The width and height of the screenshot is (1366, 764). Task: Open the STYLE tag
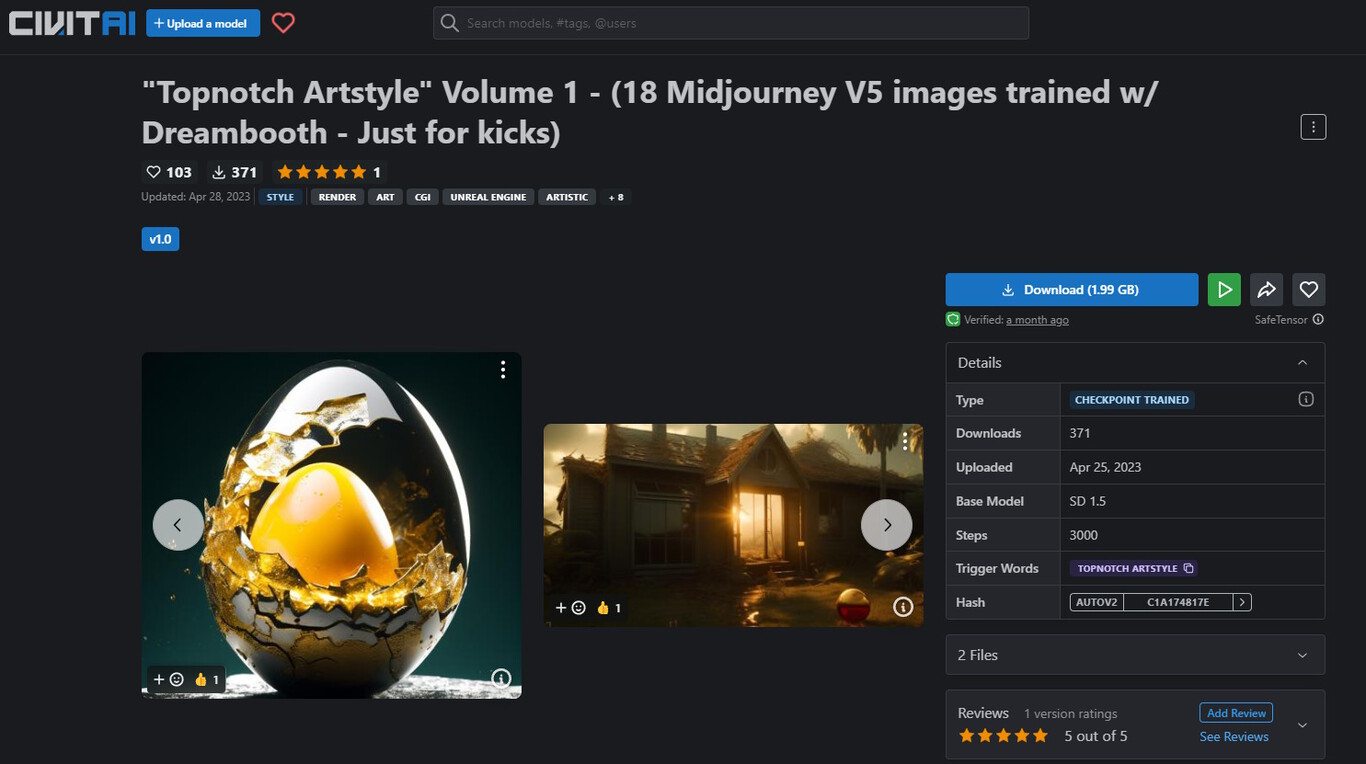point(280,197)
